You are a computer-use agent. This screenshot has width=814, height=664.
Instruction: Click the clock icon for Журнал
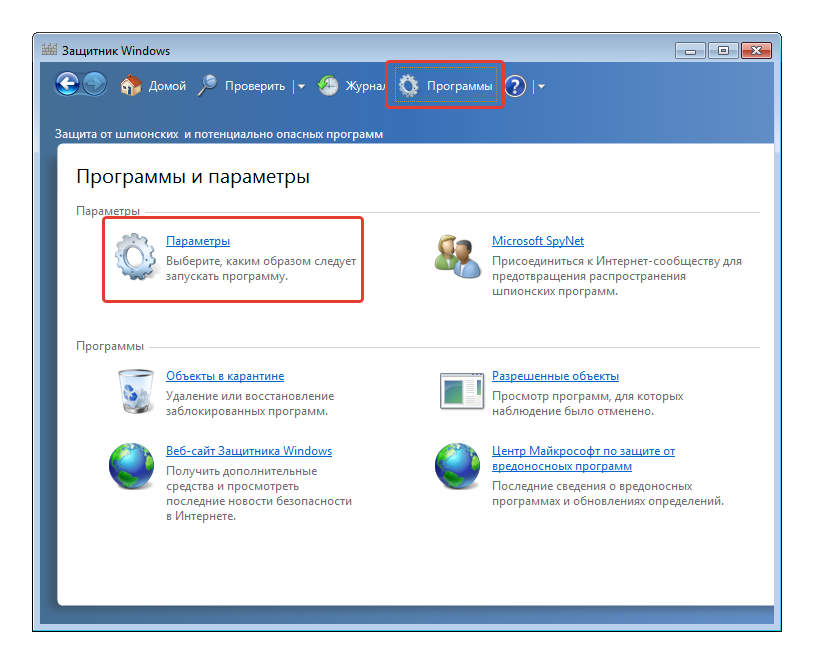tap(328, 86)
